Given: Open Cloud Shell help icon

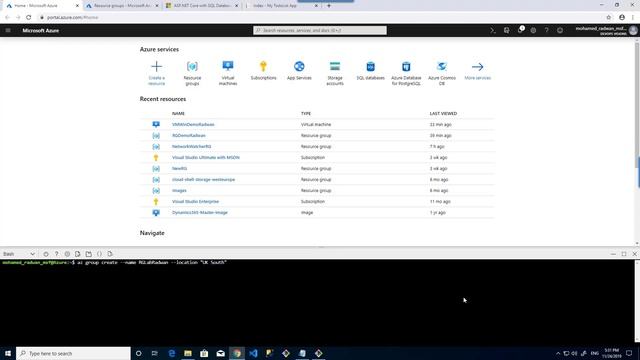Looking at the screenshot, I should click(56, 254).
